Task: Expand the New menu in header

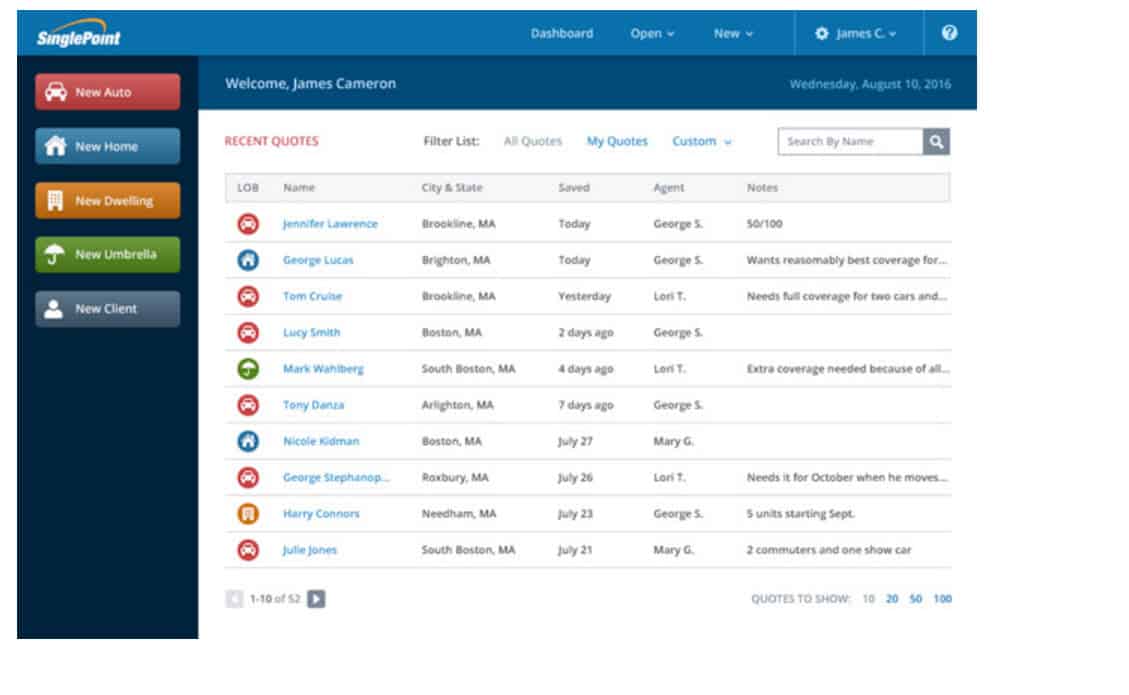Action: pos(733,33)
